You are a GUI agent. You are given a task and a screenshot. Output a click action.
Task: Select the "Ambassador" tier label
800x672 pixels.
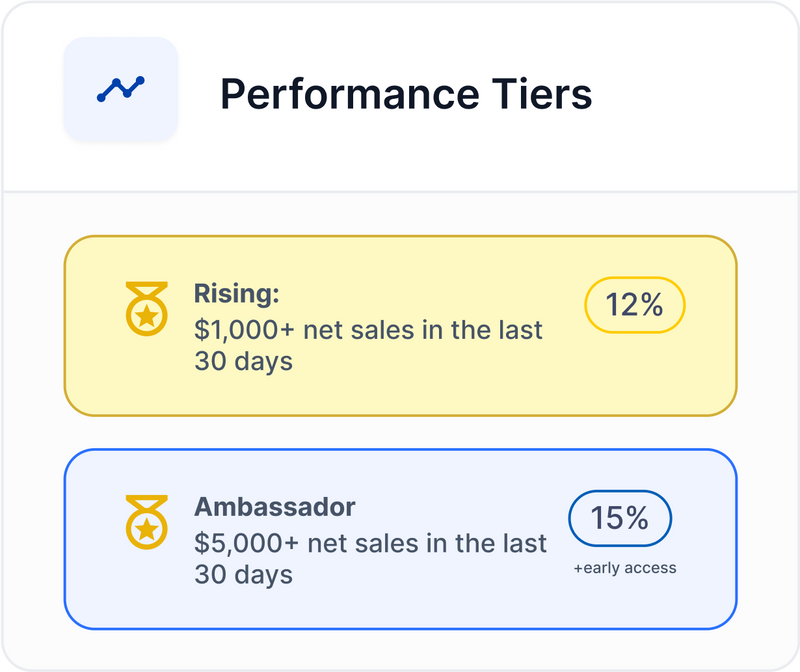[275, 506]
